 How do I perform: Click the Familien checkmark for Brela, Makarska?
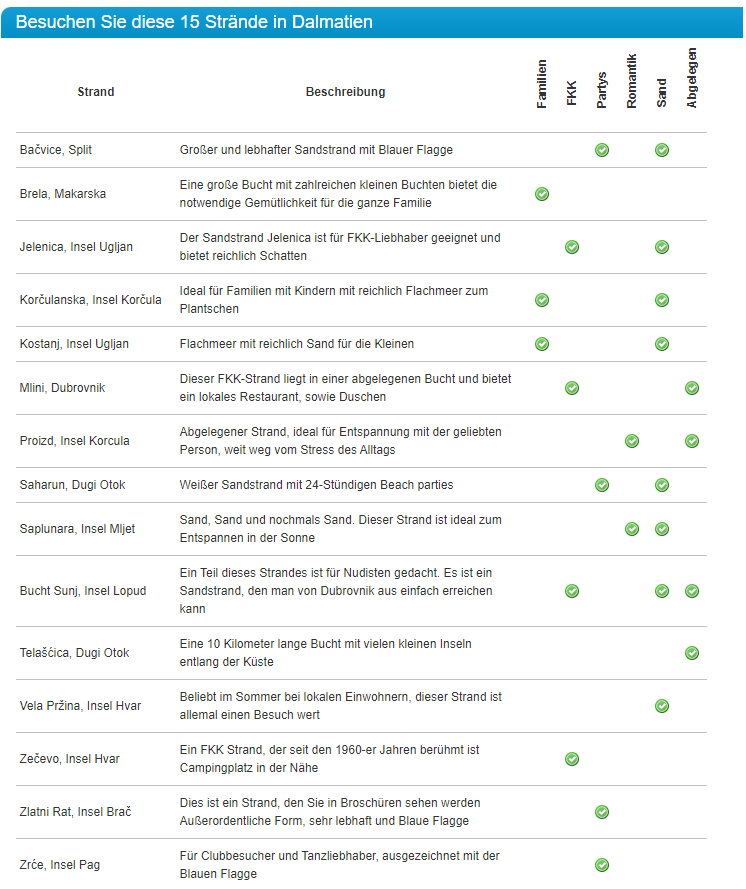pyautogui.click(x=542, y=194)
